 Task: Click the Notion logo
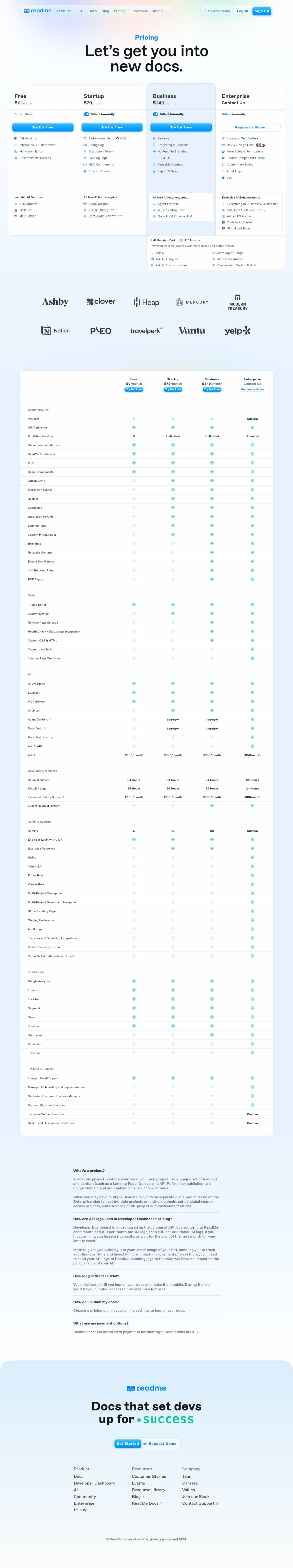click(x=55, y=331)
